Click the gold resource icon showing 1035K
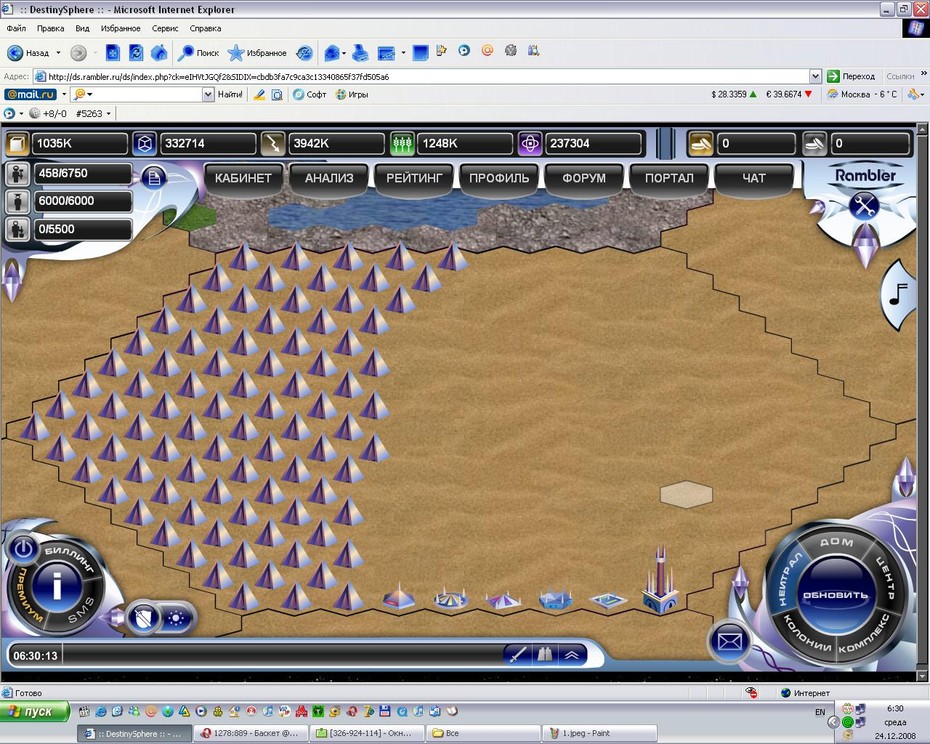 pos(18,144)
